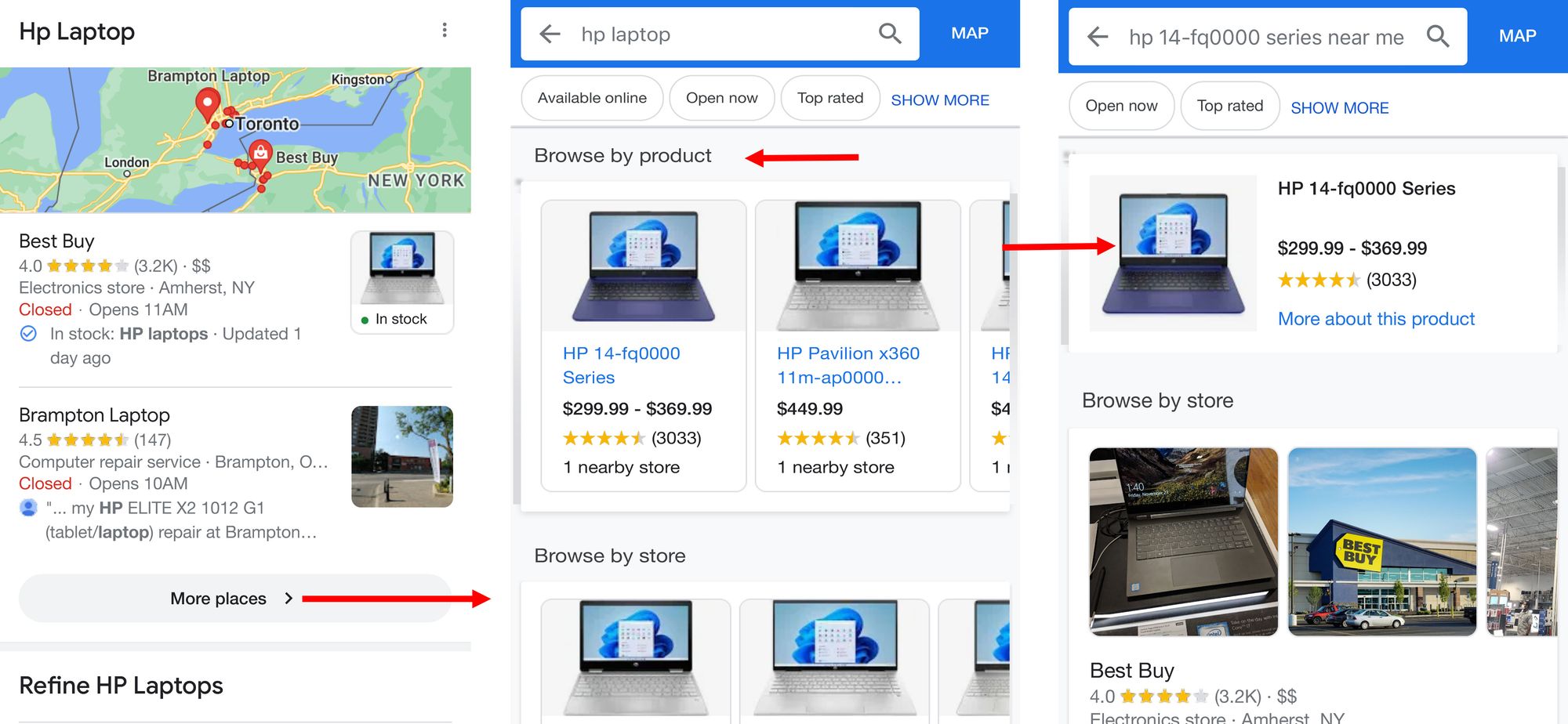Open More places list
Viewport: 1568px width, 724px height.
point(235,599)
